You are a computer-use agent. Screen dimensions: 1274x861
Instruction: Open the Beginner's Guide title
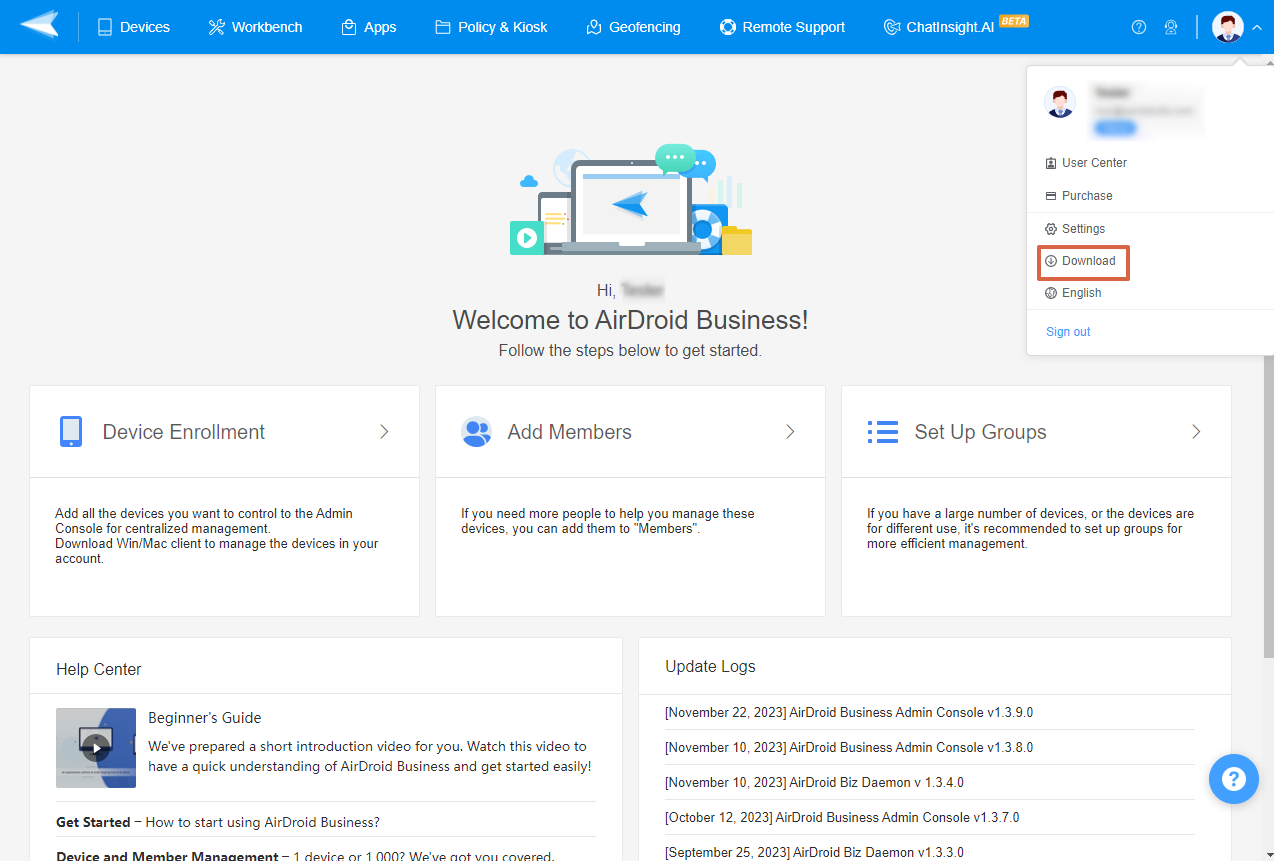click(205, 718)
